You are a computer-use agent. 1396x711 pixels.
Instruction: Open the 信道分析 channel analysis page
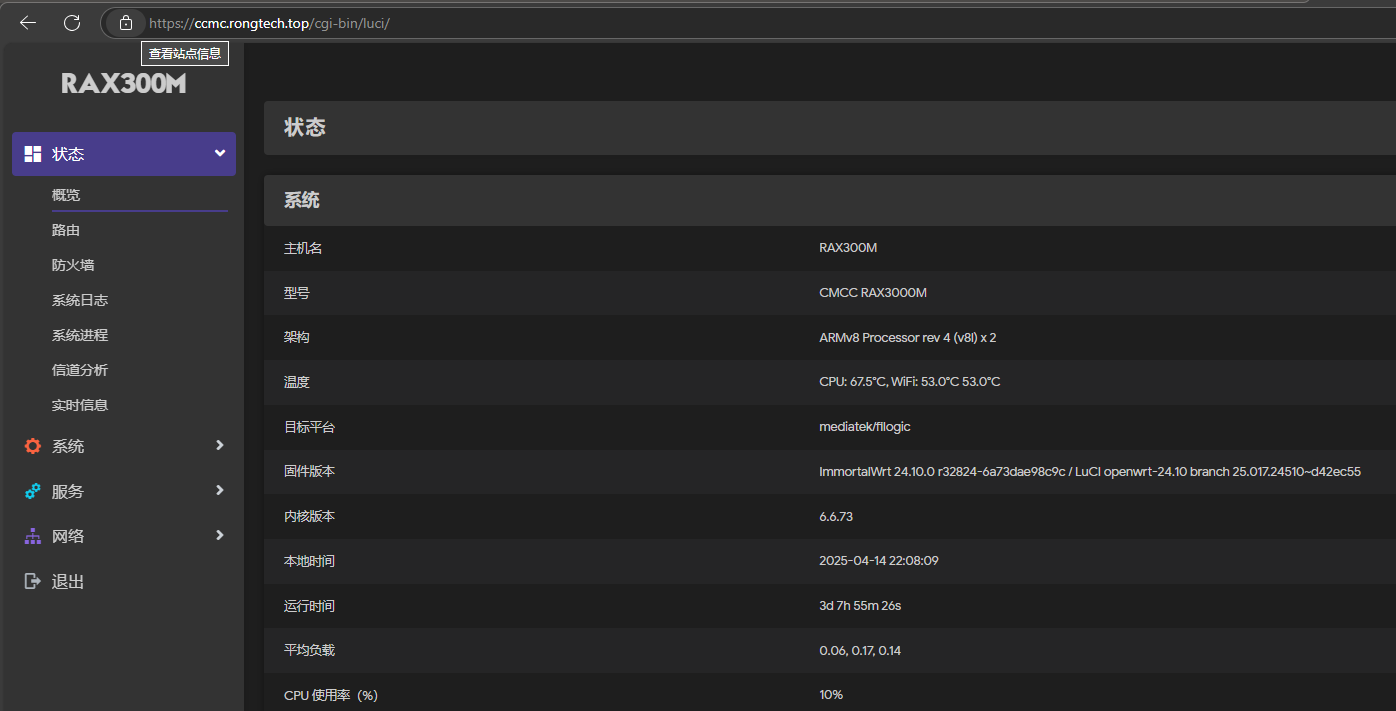tap(80, 370)
